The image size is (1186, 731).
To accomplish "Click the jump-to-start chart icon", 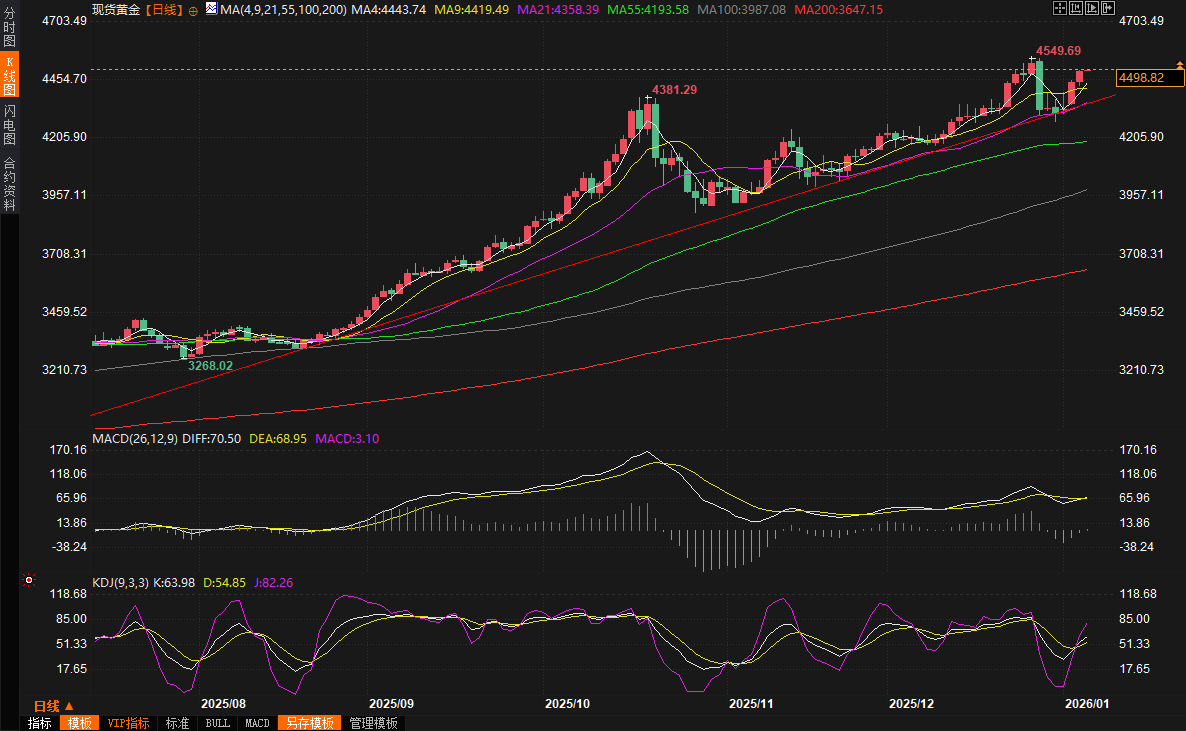I will pos(1075,8).
